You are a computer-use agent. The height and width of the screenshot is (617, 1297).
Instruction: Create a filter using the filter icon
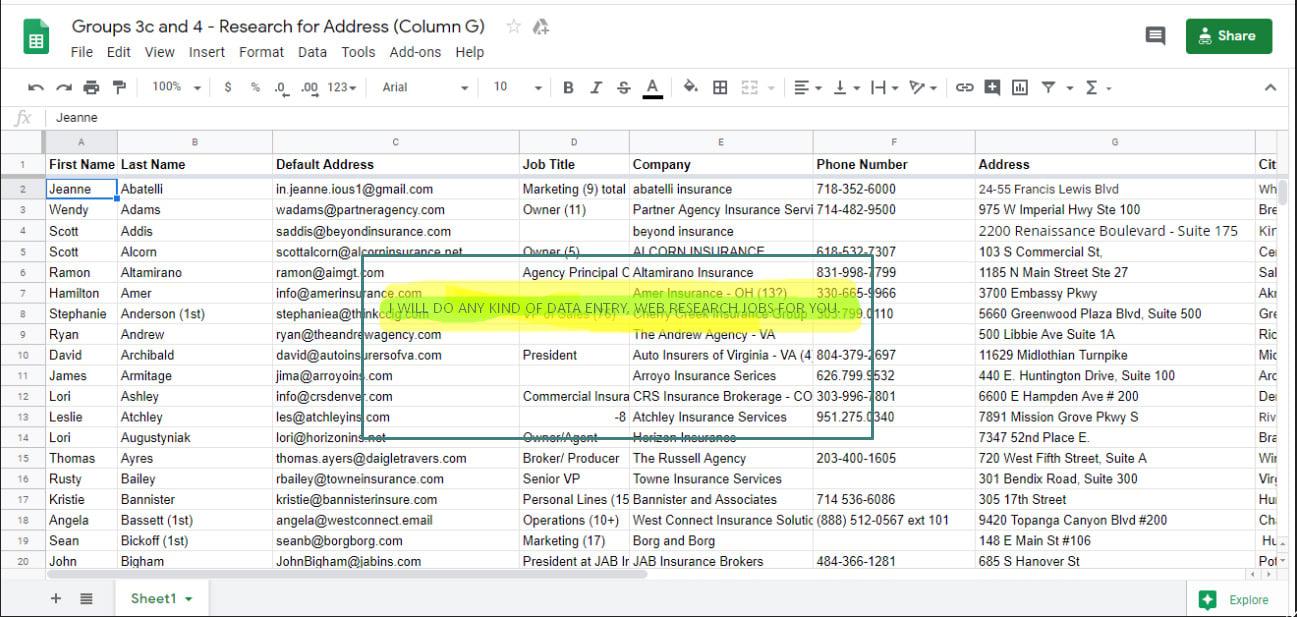click(1049, 87)
